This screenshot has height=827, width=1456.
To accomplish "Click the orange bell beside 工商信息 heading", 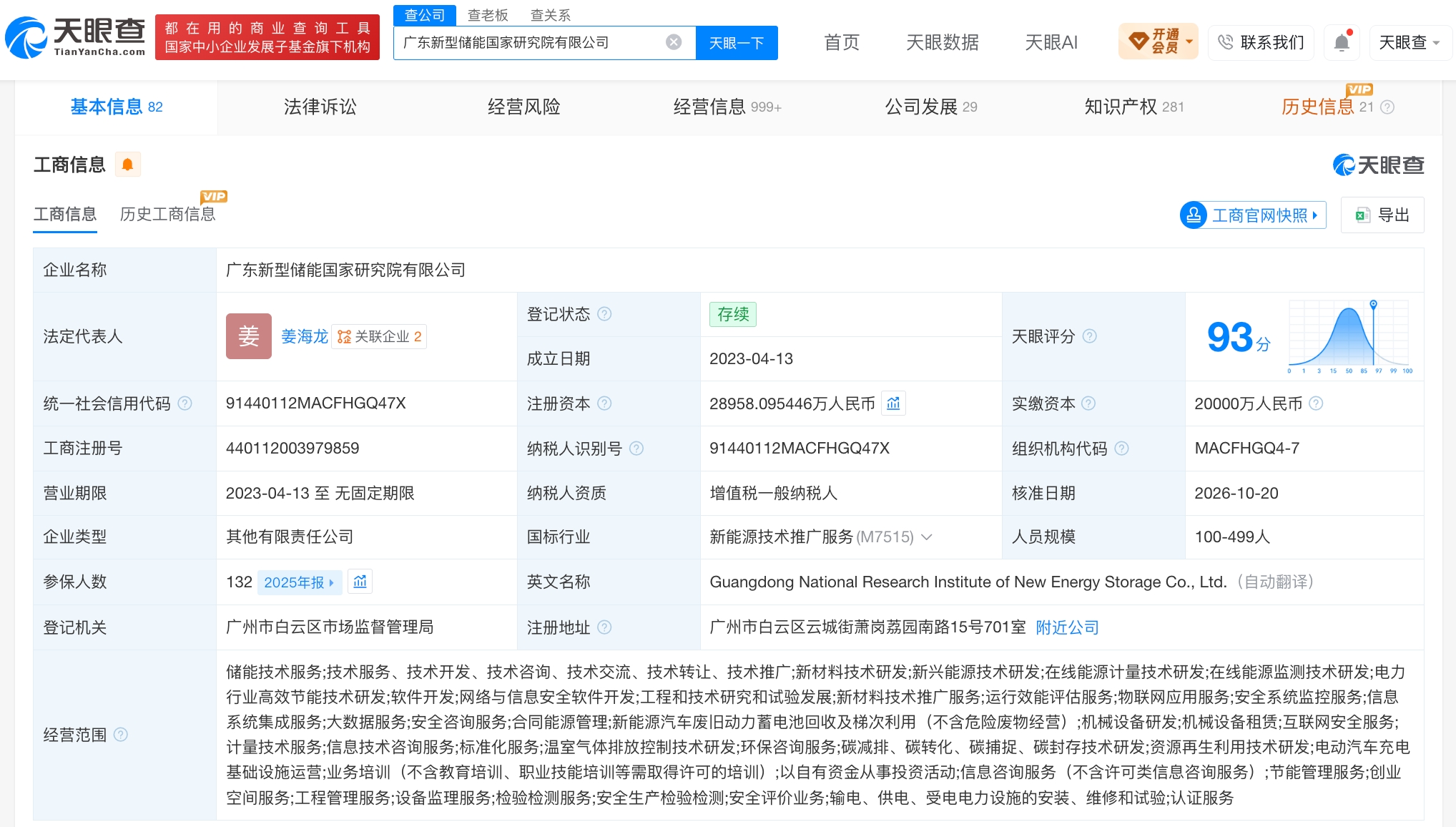I will [x=127, y=165].
